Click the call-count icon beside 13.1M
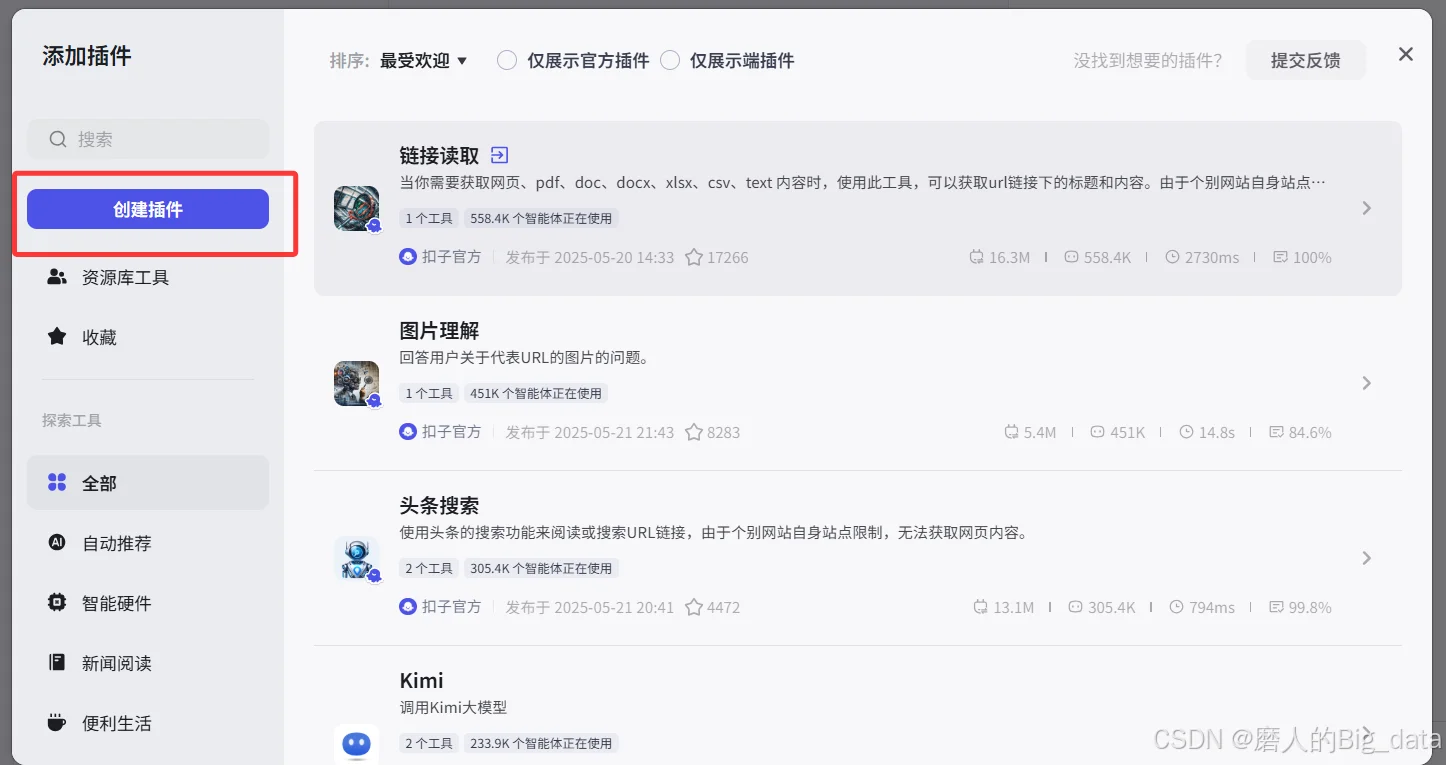The width and height of the screenshot is (1446, 765). 980,607
